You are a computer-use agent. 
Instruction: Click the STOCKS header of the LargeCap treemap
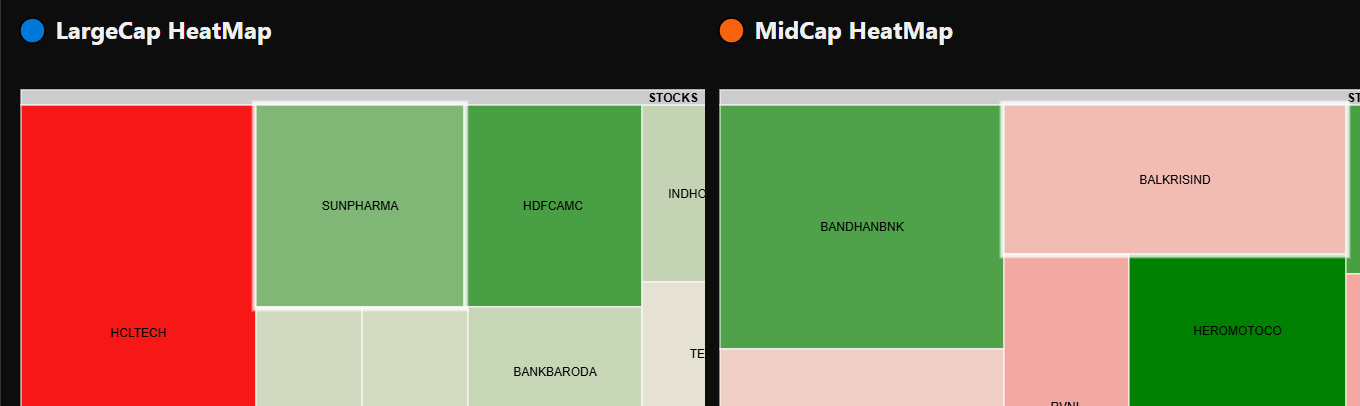[673, 98]
